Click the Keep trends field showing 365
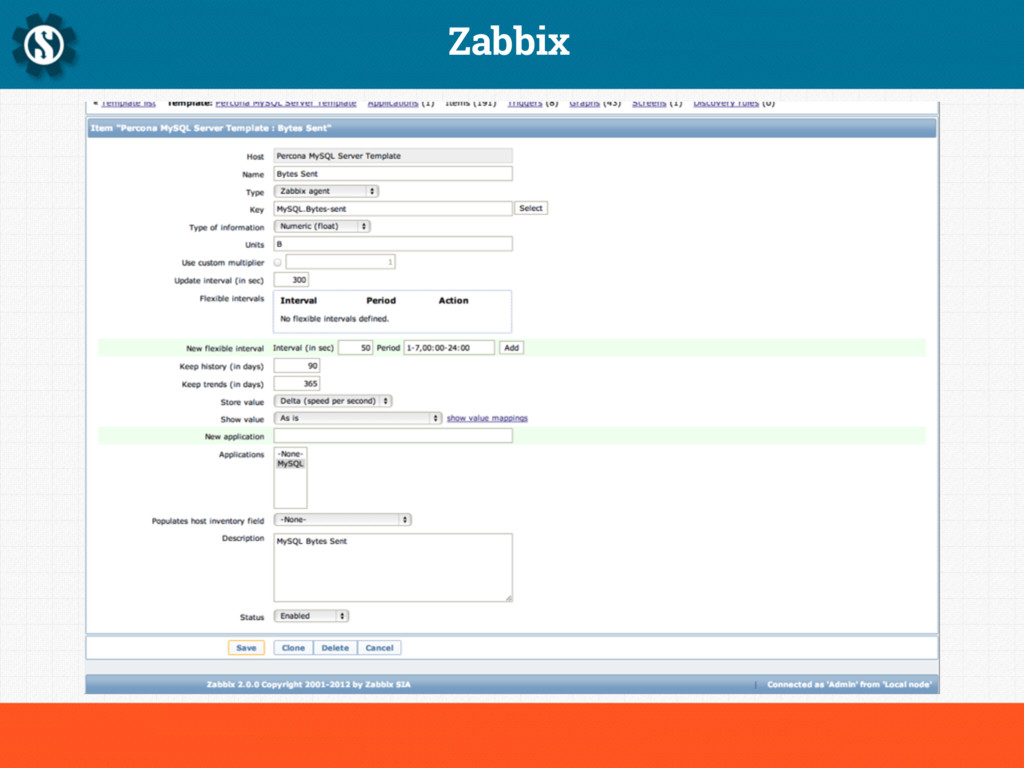 pyautogui.click(x=296, y=384)
